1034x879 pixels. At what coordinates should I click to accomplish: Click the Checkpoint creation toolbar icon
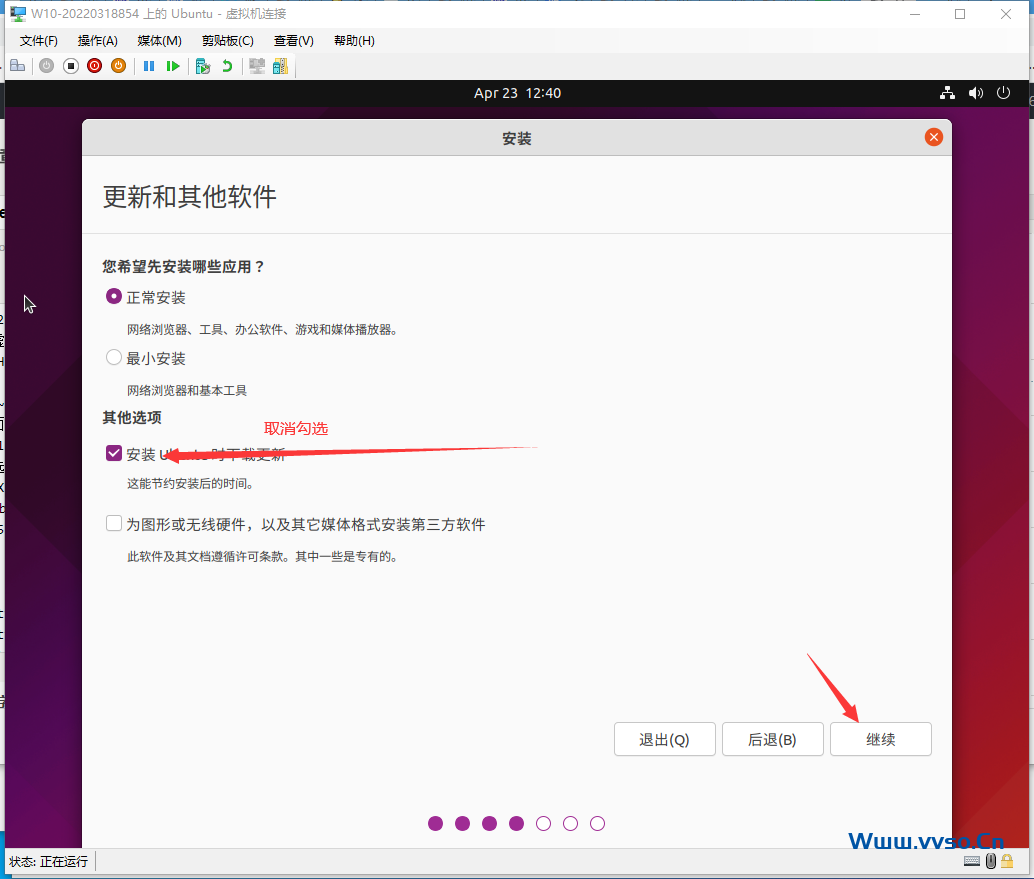(202, 66)
